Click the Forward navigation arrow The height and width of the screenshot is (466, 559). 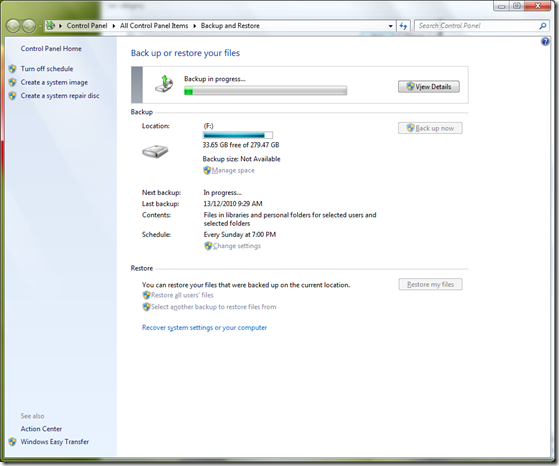29,26
